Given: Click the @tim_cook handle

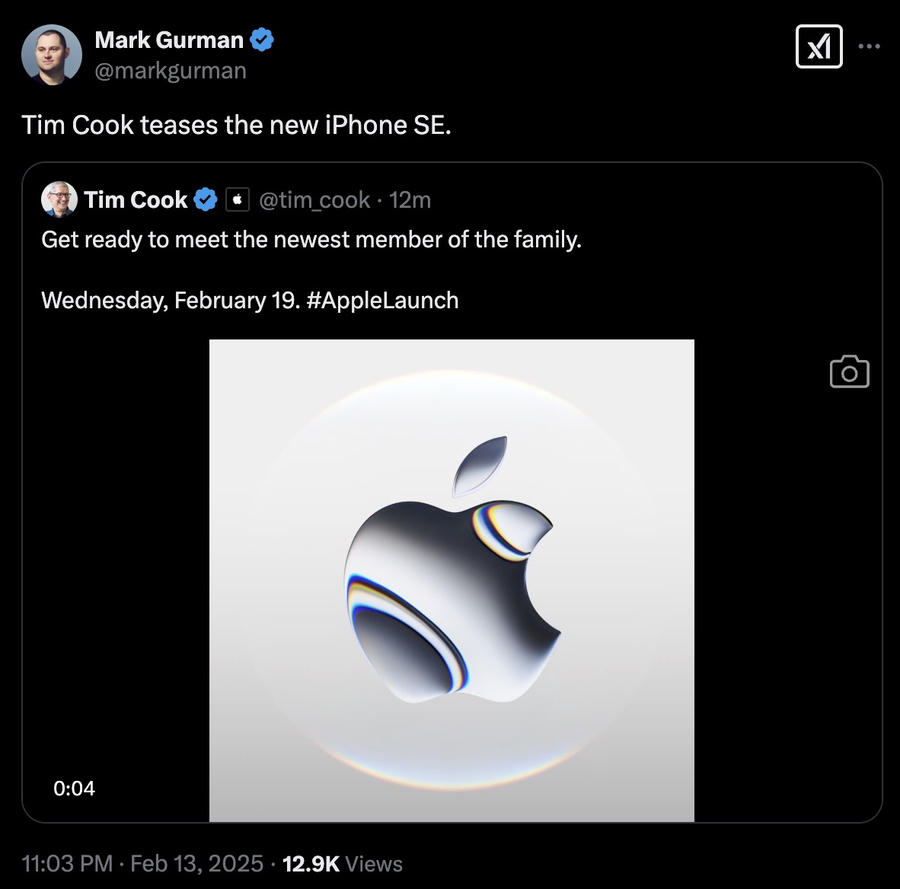Looking at the screenshot, I should point(314,200).
